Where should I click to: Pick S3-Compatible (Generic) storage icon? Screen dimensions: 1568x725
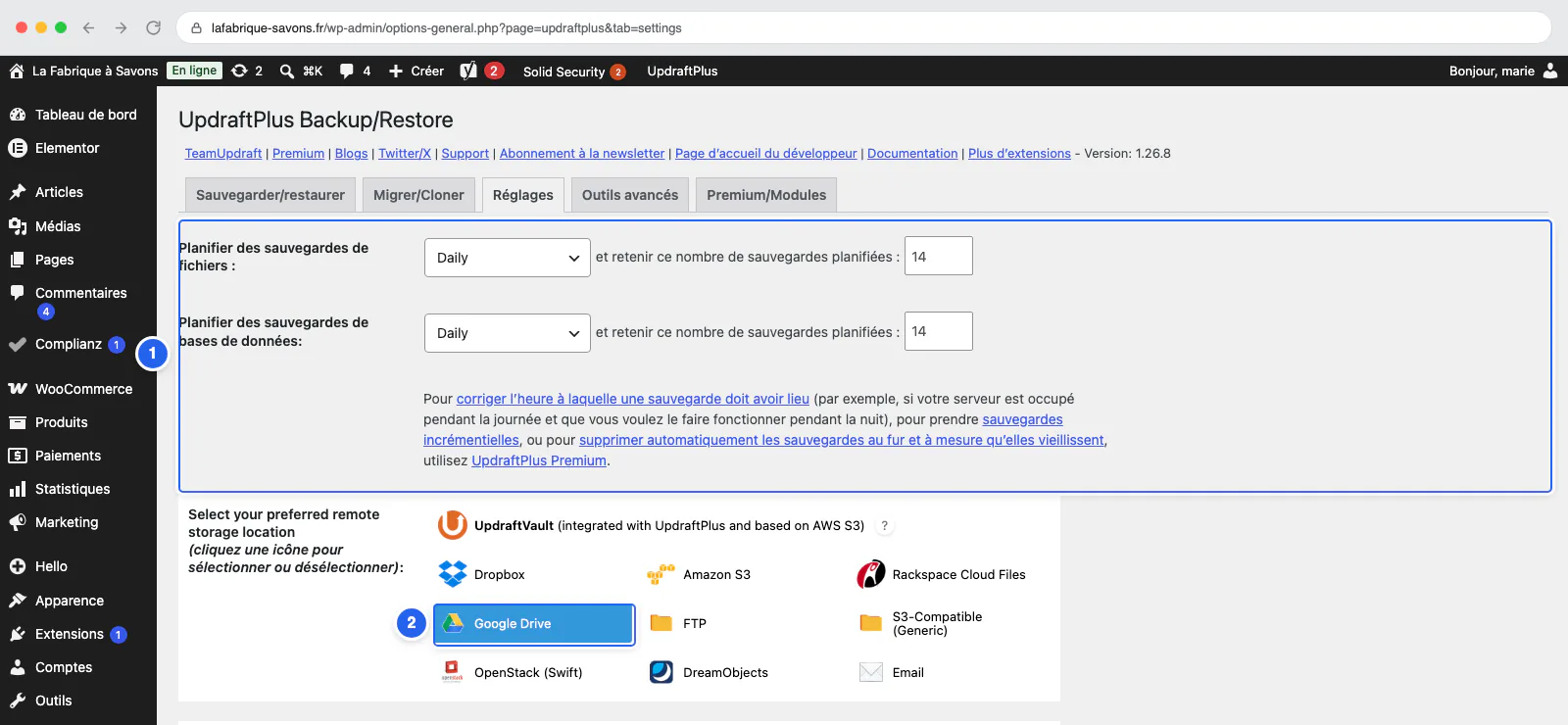[x=871, y=623]
